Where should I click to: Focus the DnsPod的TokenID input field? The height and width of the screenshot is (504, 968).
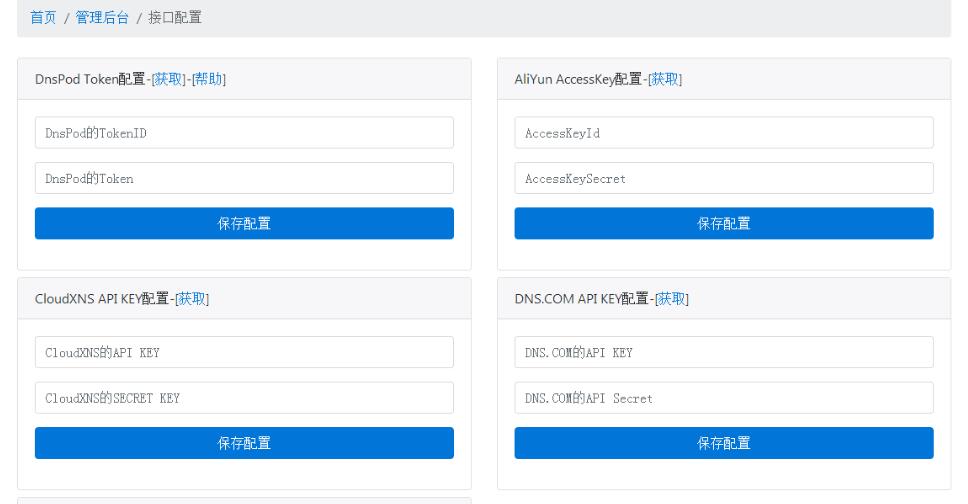tap(244, 133)
